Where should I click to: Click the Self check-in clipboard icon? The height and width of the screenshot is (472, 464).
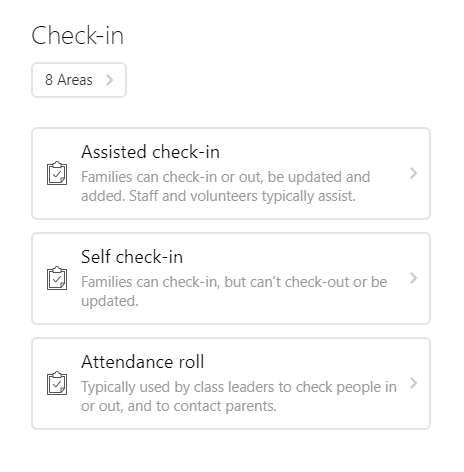(x=57, y=278)
